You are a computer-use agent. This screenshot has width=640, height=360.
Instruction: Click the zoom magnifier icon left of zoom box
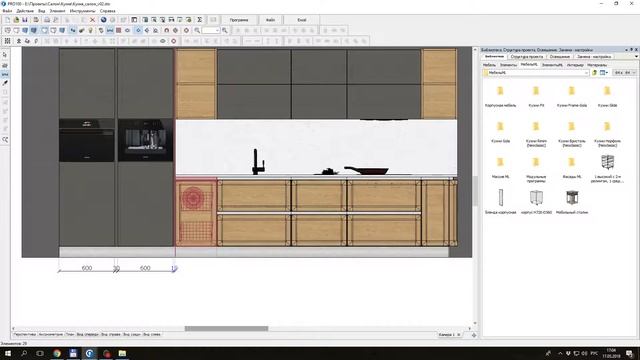[x=197, y=30]
